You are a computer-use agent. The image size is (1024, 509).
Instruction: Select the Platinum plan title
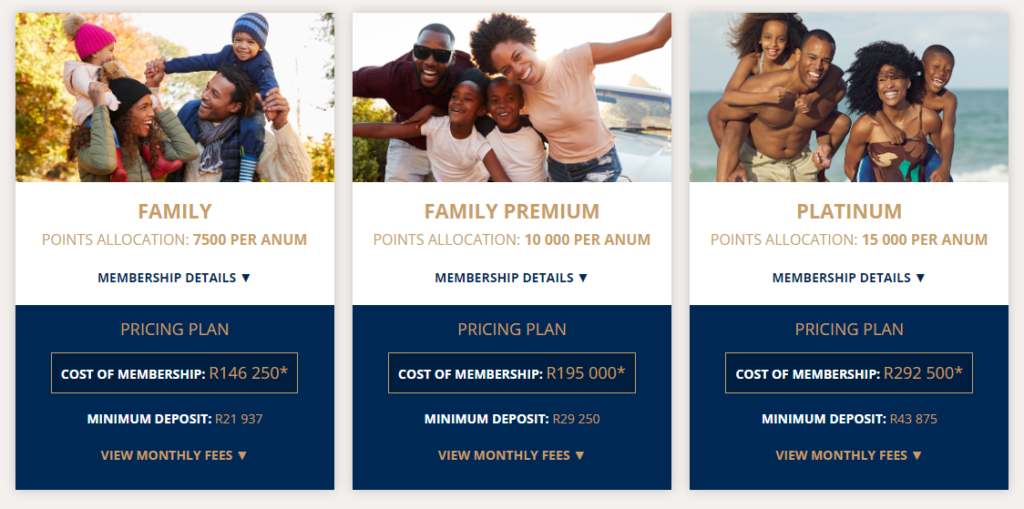(849, 212)
